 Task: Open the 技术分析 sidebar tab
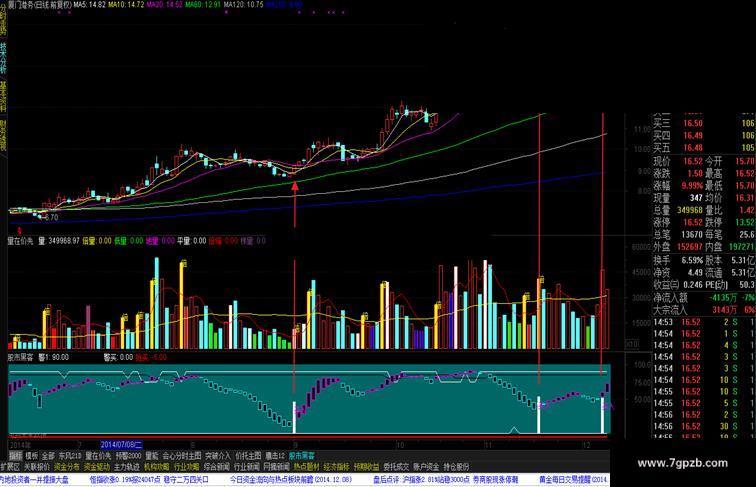pyautogui.click(x=3, y=58)
